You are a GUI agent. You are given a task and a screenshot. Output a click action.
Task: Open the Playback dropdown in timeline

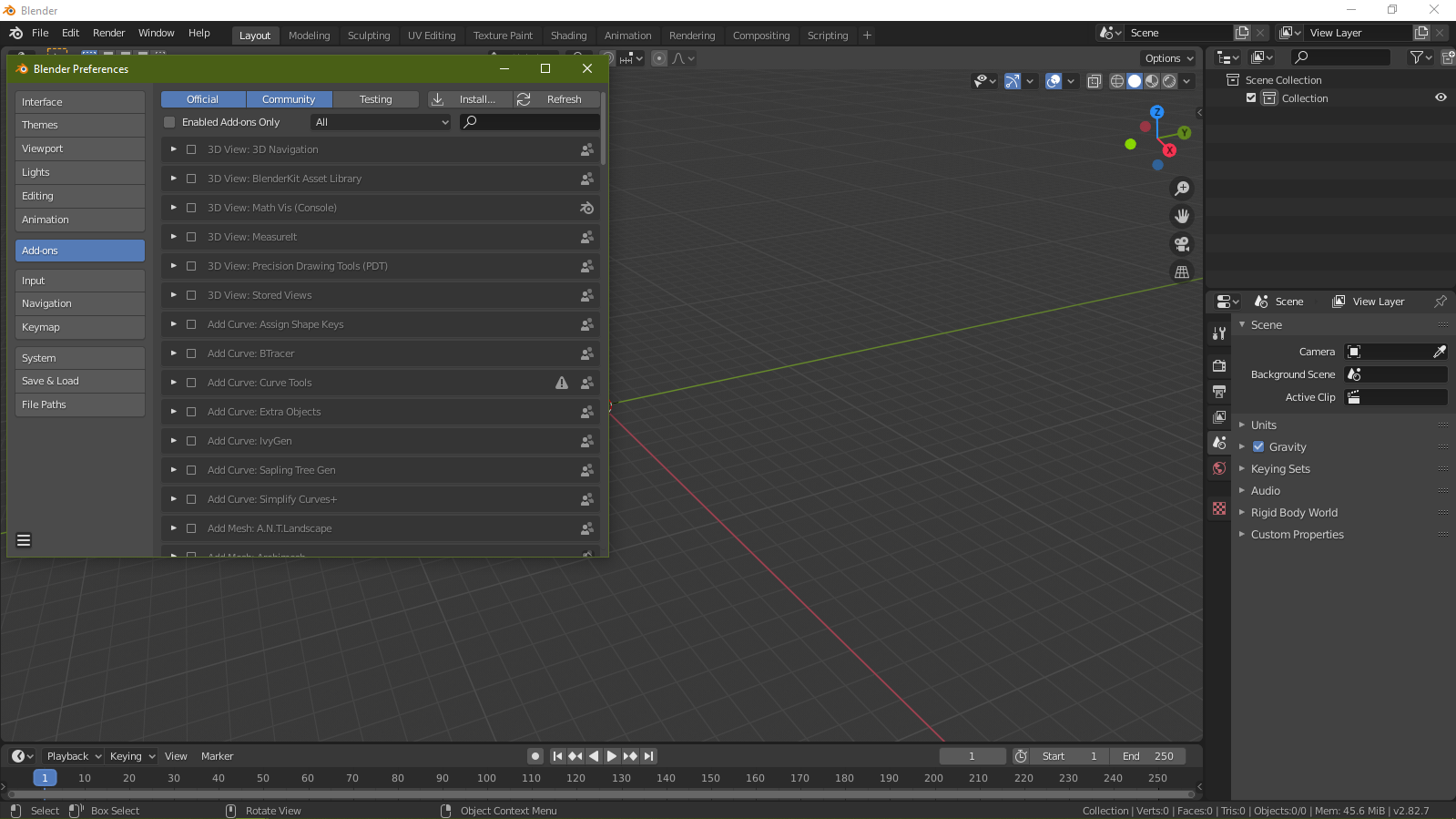coord(73,756)
